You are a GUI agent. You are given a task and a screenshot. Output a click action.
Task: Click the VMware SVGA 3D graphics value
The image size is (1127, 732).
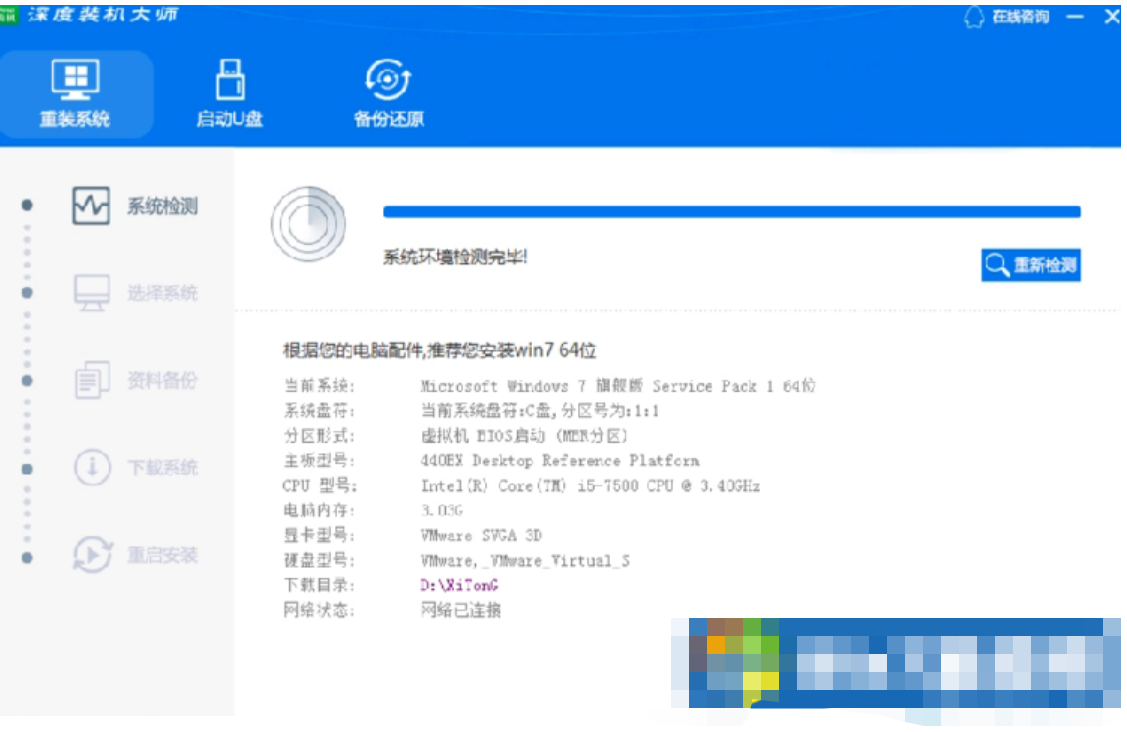click(481, 536)
